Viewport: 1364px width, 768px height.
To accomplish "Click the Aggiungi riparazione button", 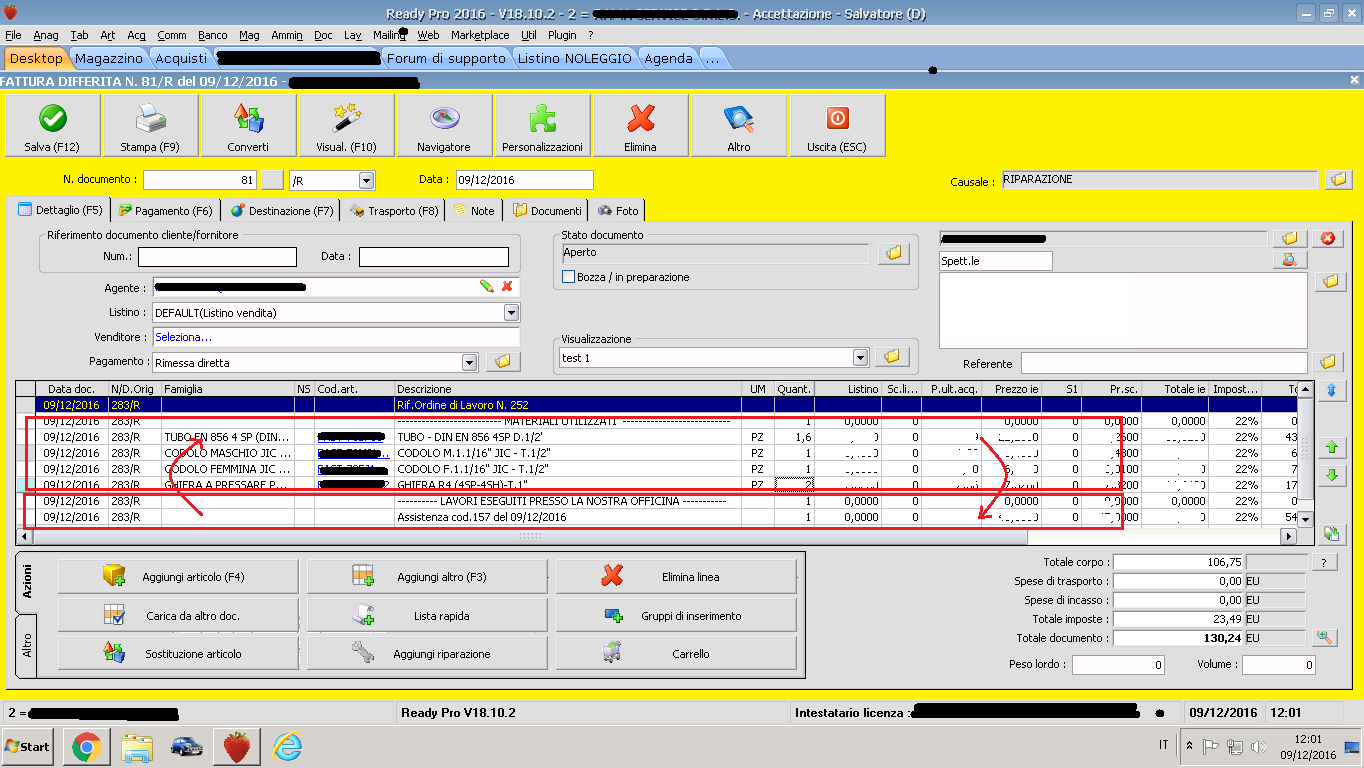I will [x=427, y=653].
